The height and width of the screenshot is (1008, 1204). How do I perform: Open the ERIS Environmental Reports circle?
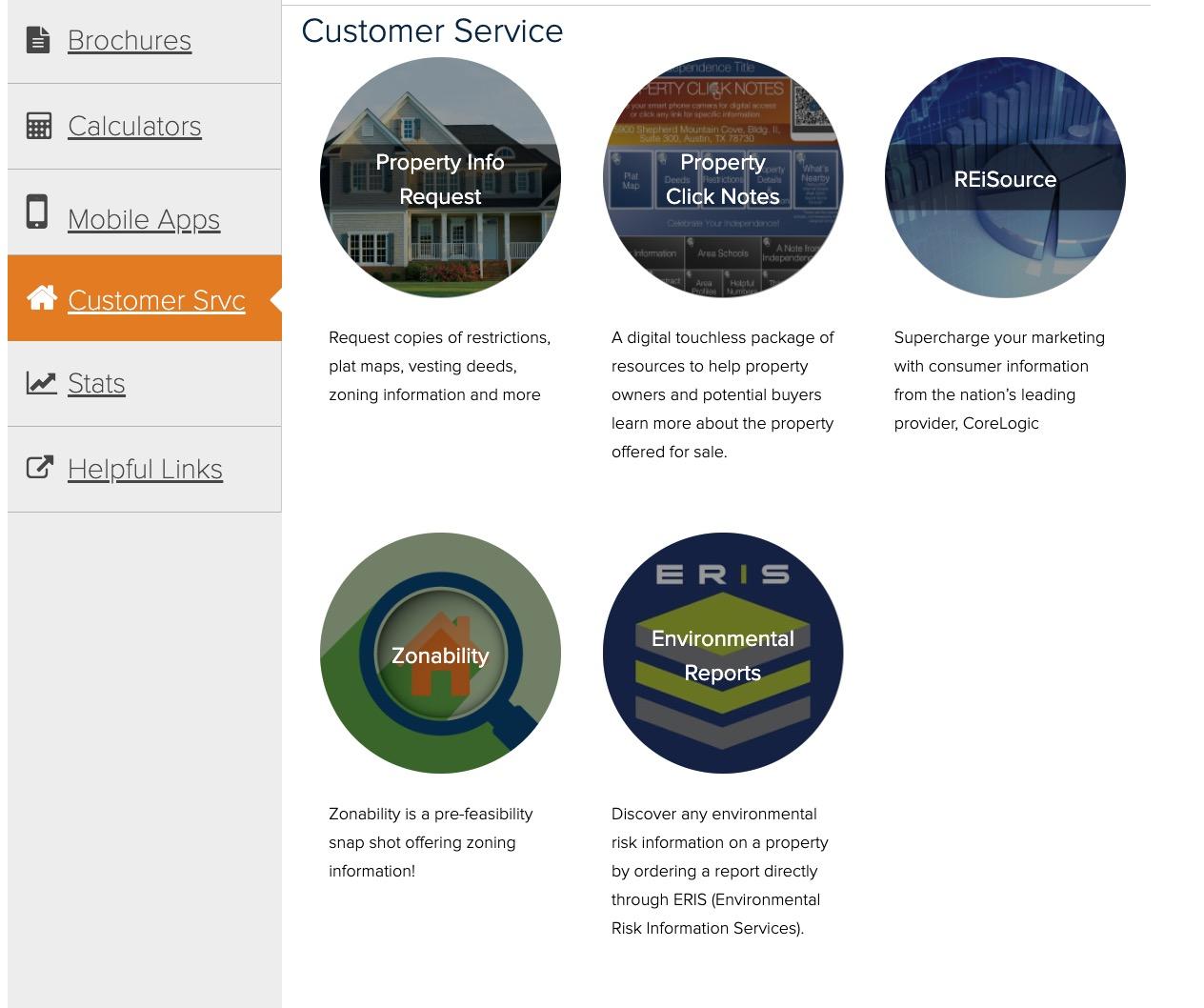723,654
